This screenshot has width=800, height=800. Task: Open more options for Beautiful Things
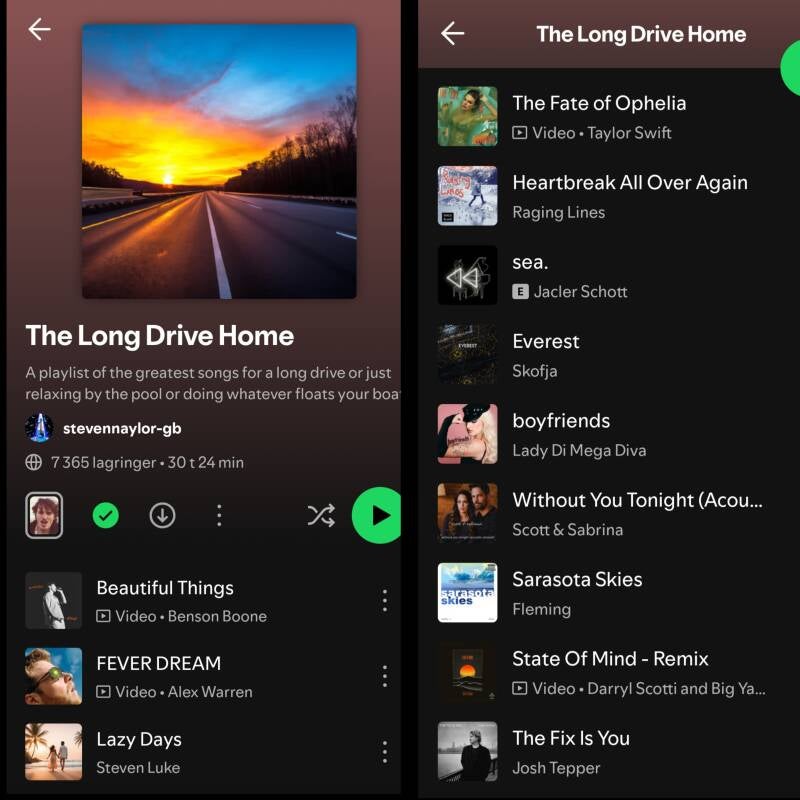(385, 601)
